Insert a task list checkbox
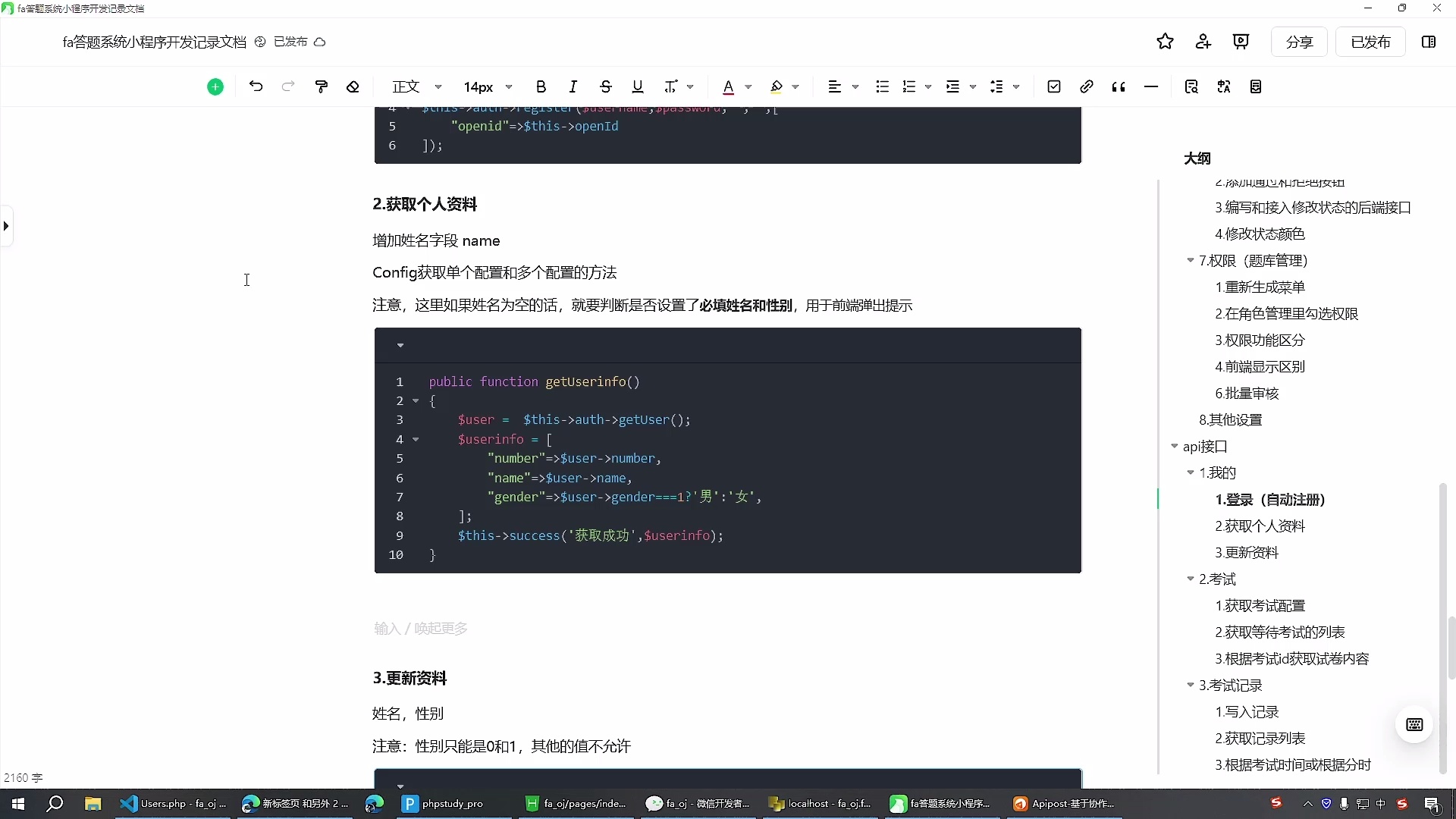This screenshot has width=1456, height=819. pos(1053,86)
